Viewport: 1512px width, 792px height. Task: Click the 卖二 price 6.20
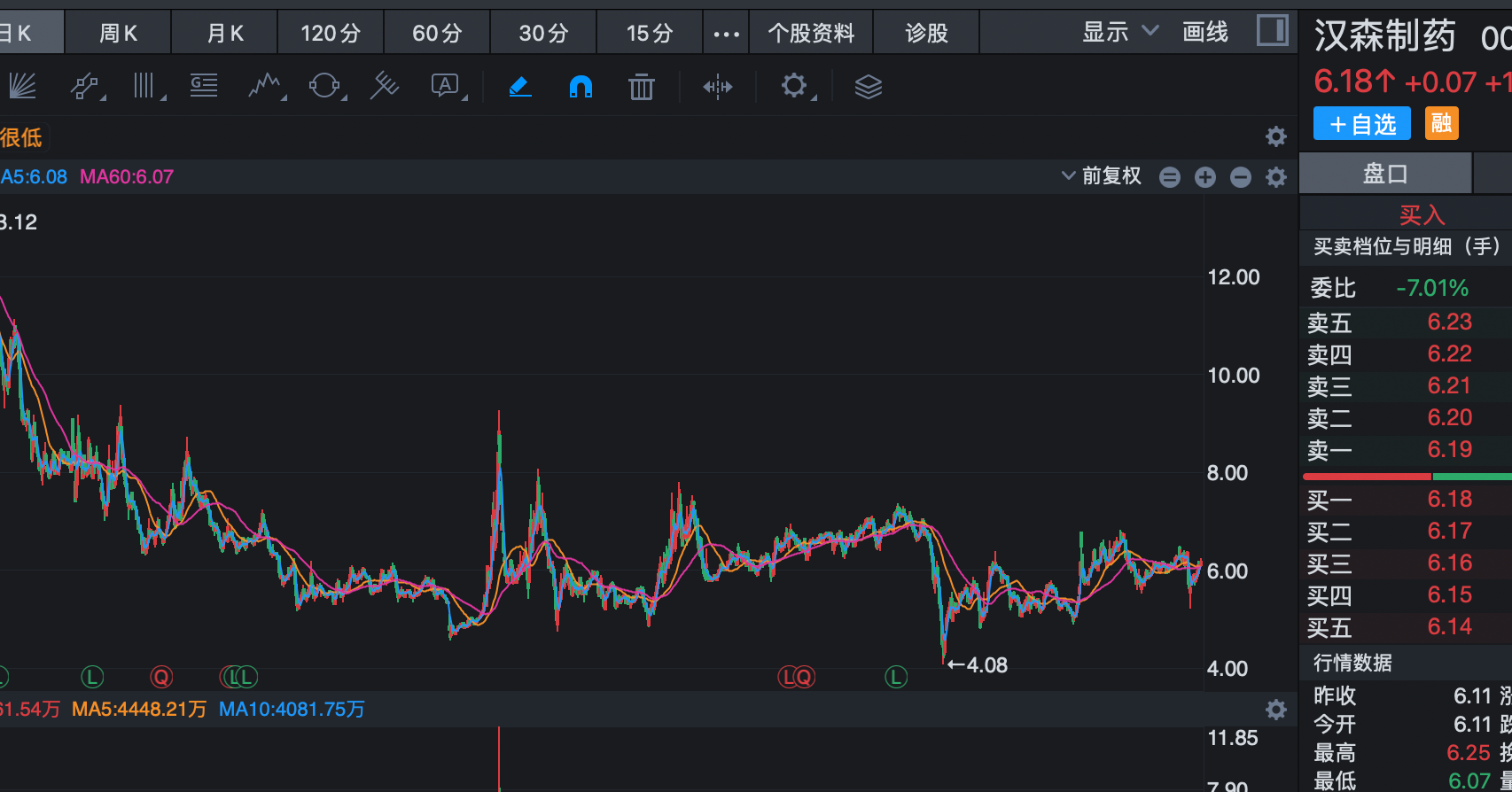1449,417
